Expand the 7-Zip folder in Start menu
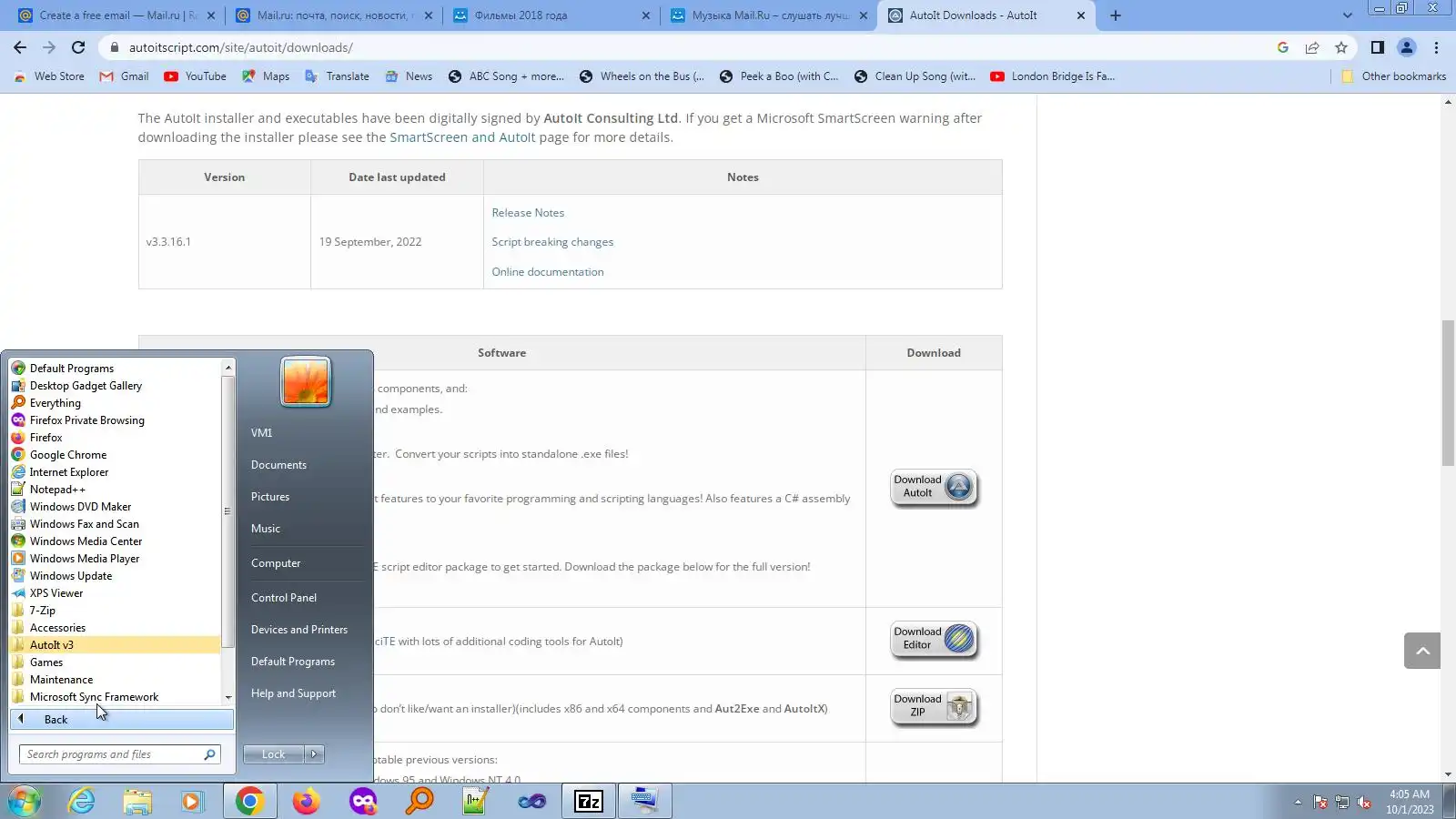1456x819 pixels. pyautogui.click(x=115, y=611)
